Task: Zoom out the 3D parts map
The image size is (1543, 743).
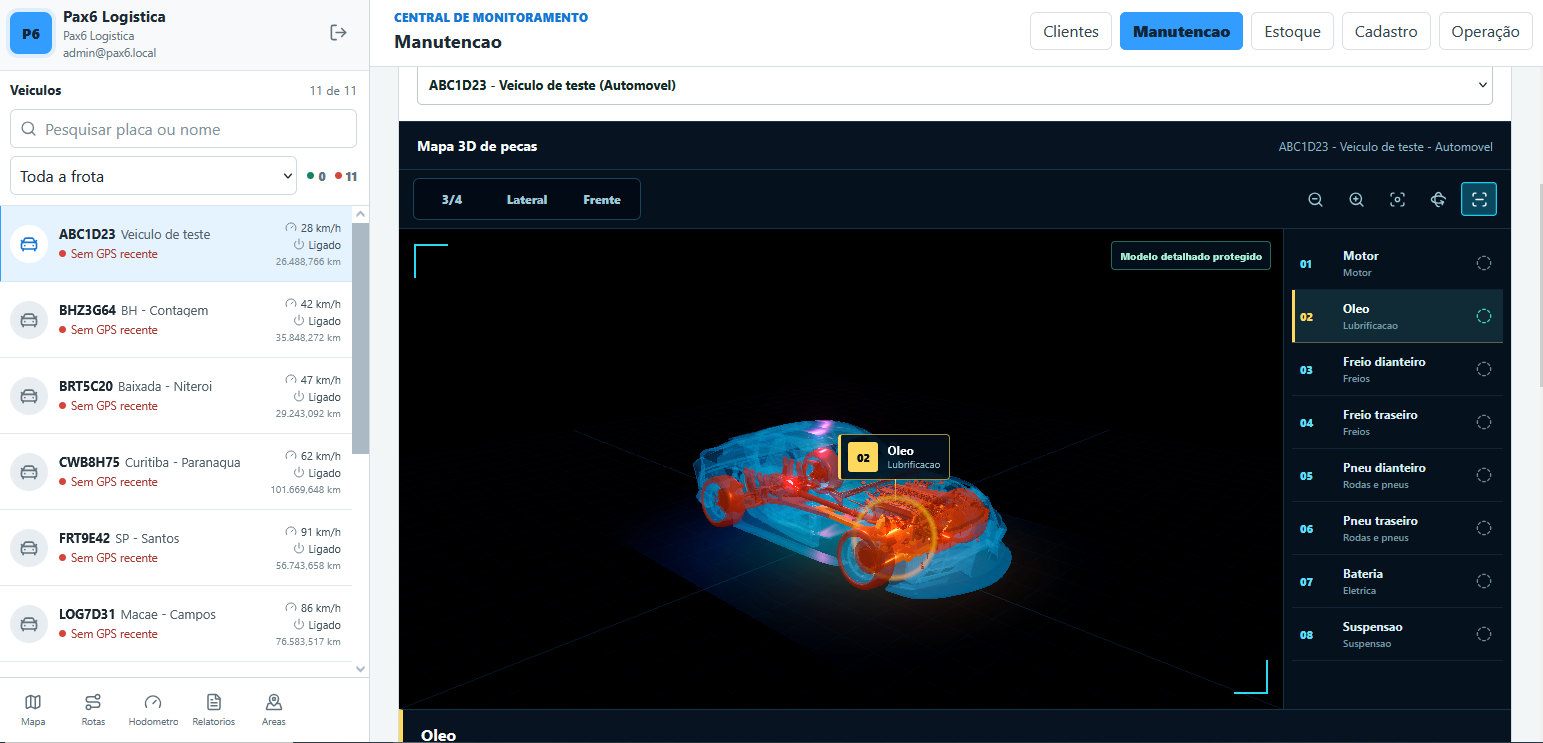Action: 1316,199
